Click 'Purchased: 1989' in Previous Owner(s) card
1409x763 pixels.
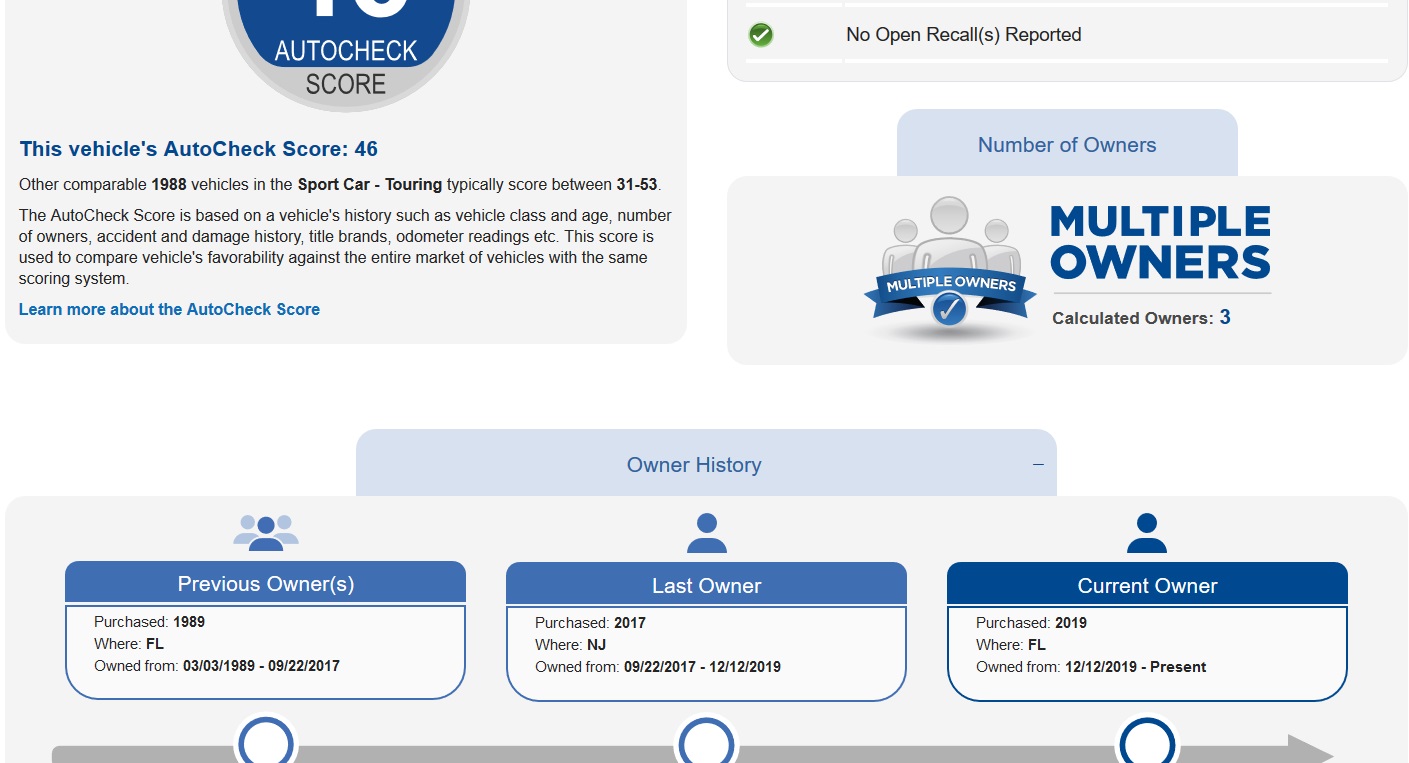click(x=149, y=622)
